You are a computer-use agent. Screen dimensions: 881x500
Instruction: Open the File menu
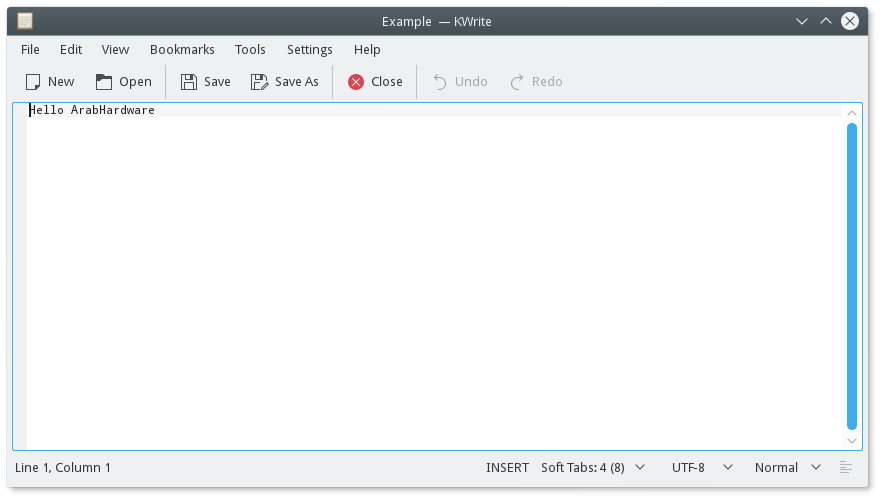(x=30, y=50)
